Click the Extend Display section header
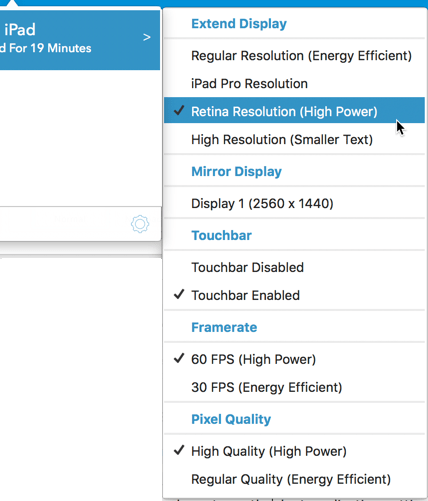 click(x=239, y=24)
